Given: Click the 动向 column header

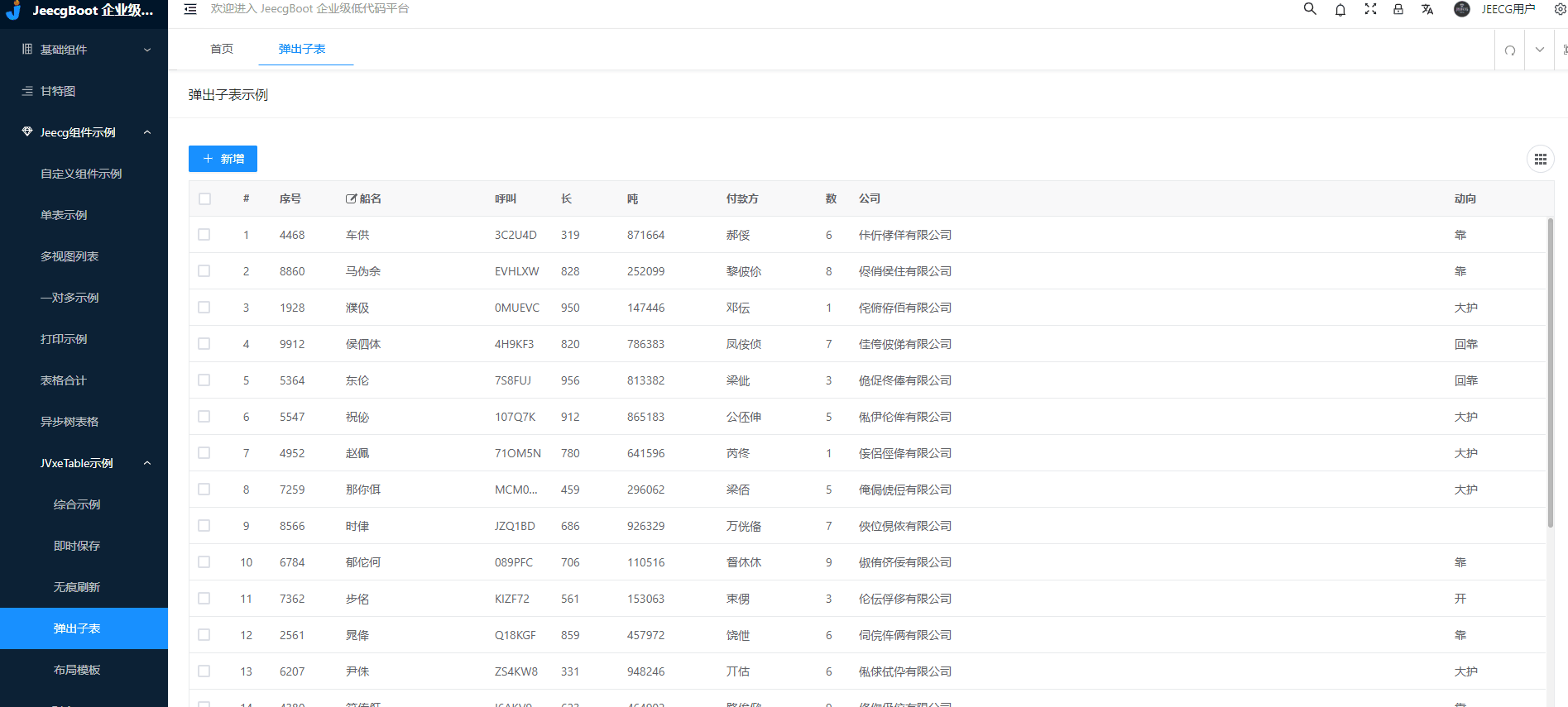Looking at the screenshot, I should [x=1465, y=198].
